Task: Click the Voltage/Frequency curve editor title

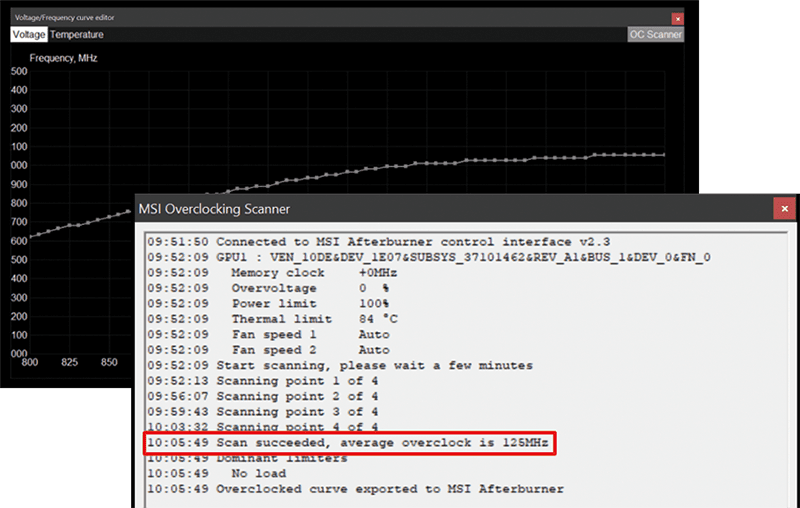Action: click(x=64, y=17)
